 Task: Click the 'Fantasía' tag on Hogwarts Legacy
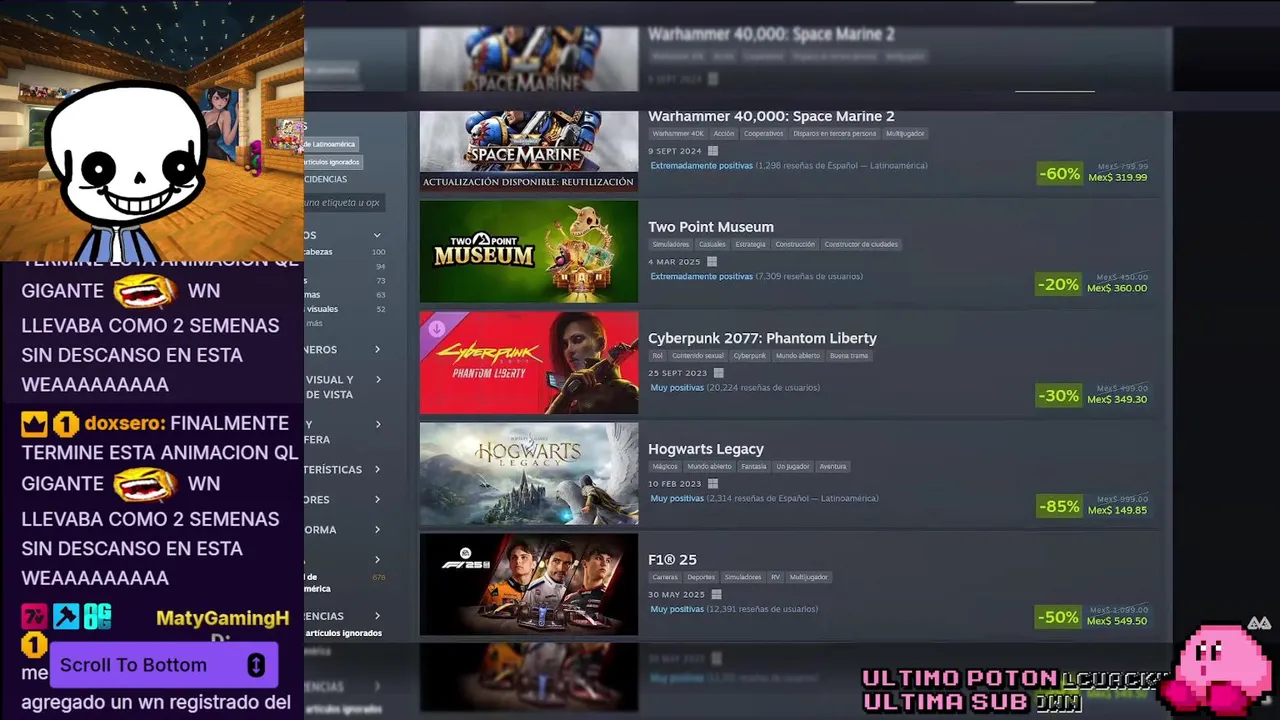click(754, 467)
